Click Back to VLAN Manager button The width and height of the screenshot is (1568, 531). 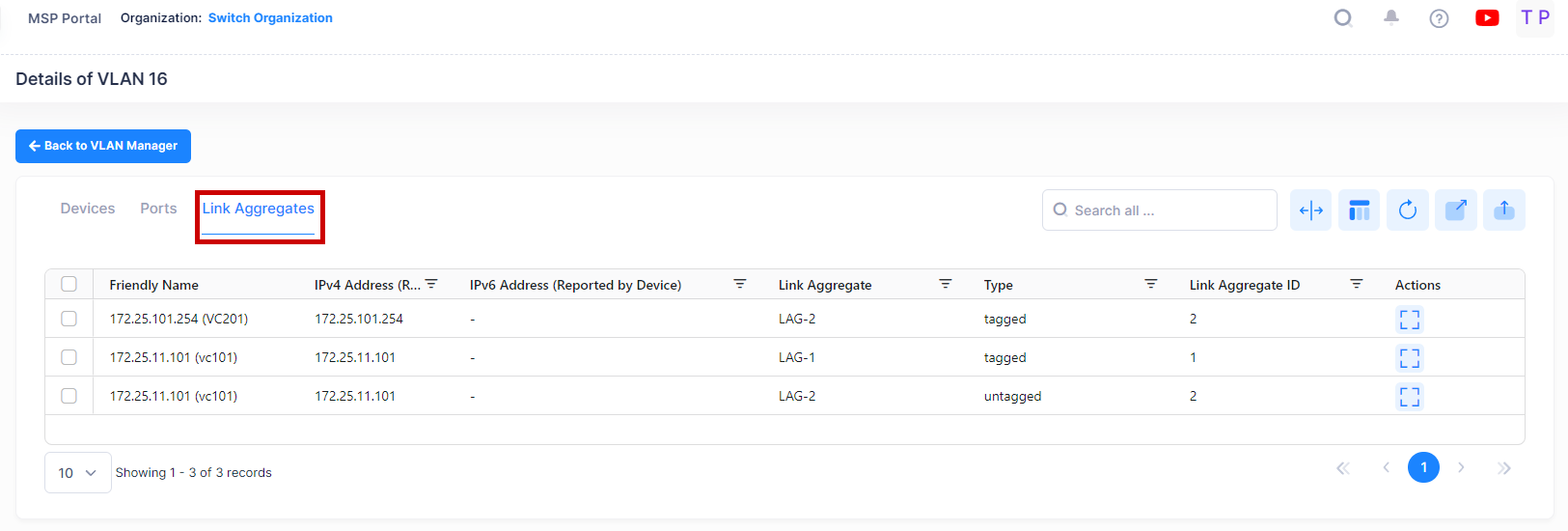[103, 146]
